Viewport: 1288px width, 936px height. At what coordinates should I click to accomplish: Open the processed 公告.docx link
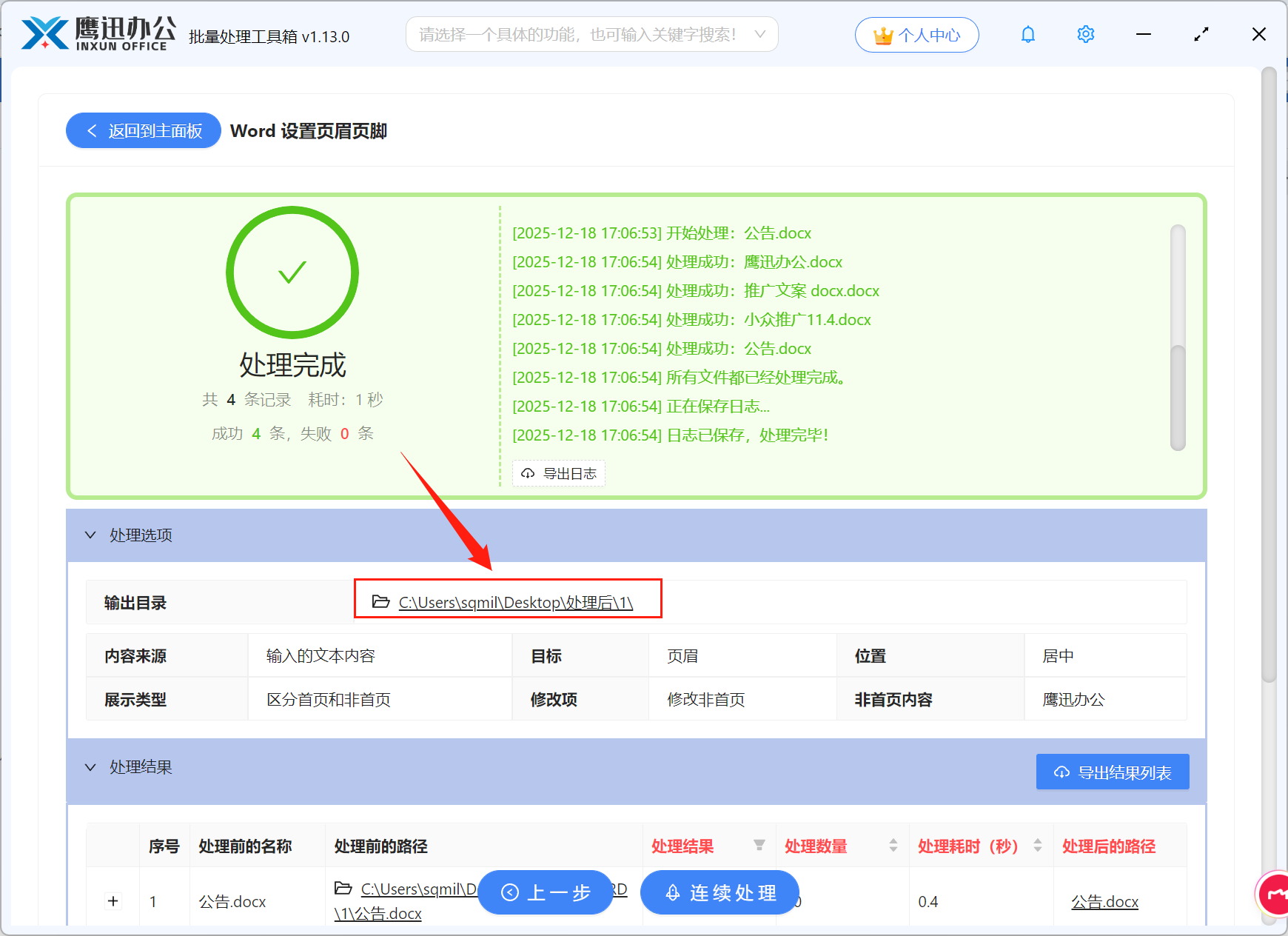1104,901
